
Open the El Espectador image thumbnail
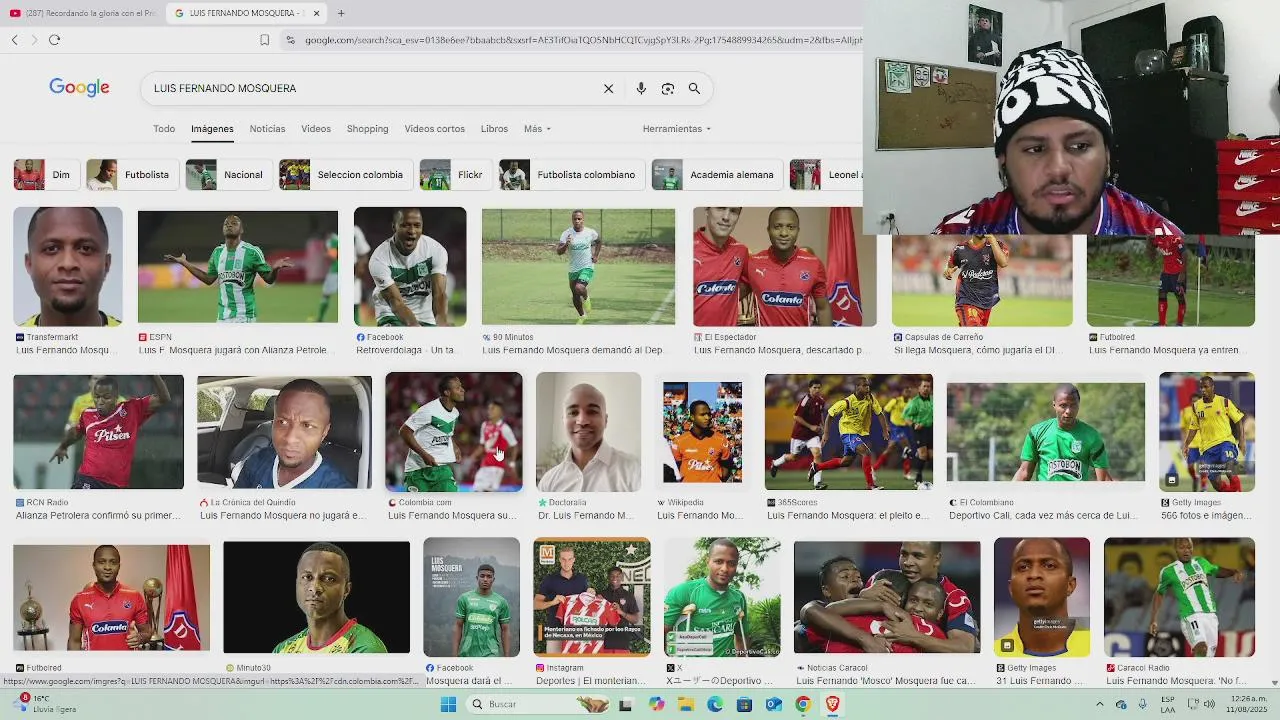pyautogui.click(x=784, y=267)
